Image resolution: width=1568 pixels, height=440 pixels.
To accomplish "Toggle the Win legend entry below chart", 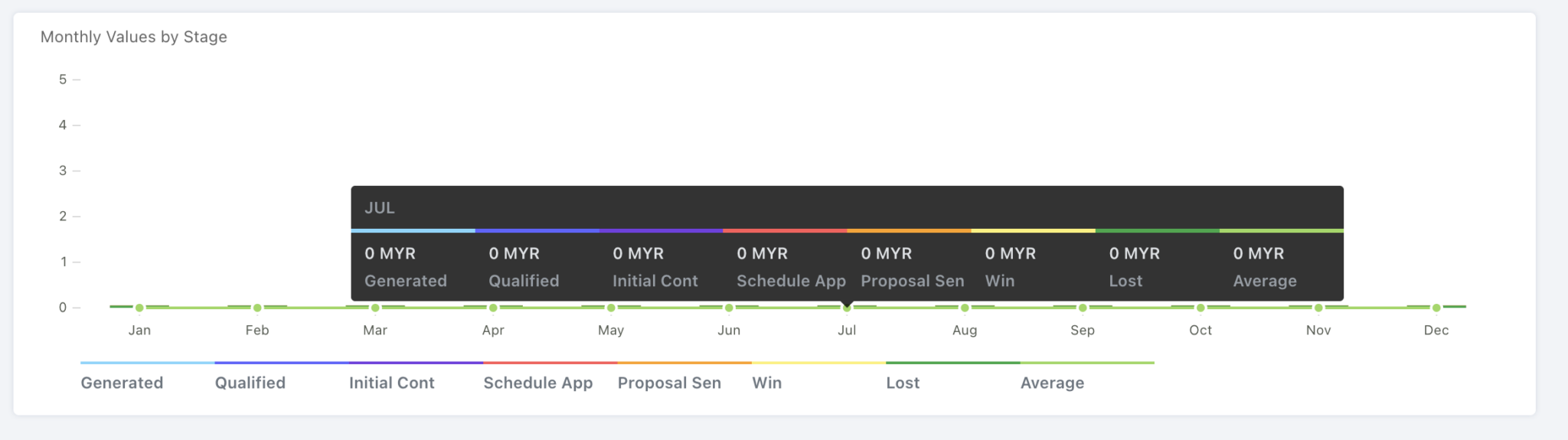I will [766, 383].
